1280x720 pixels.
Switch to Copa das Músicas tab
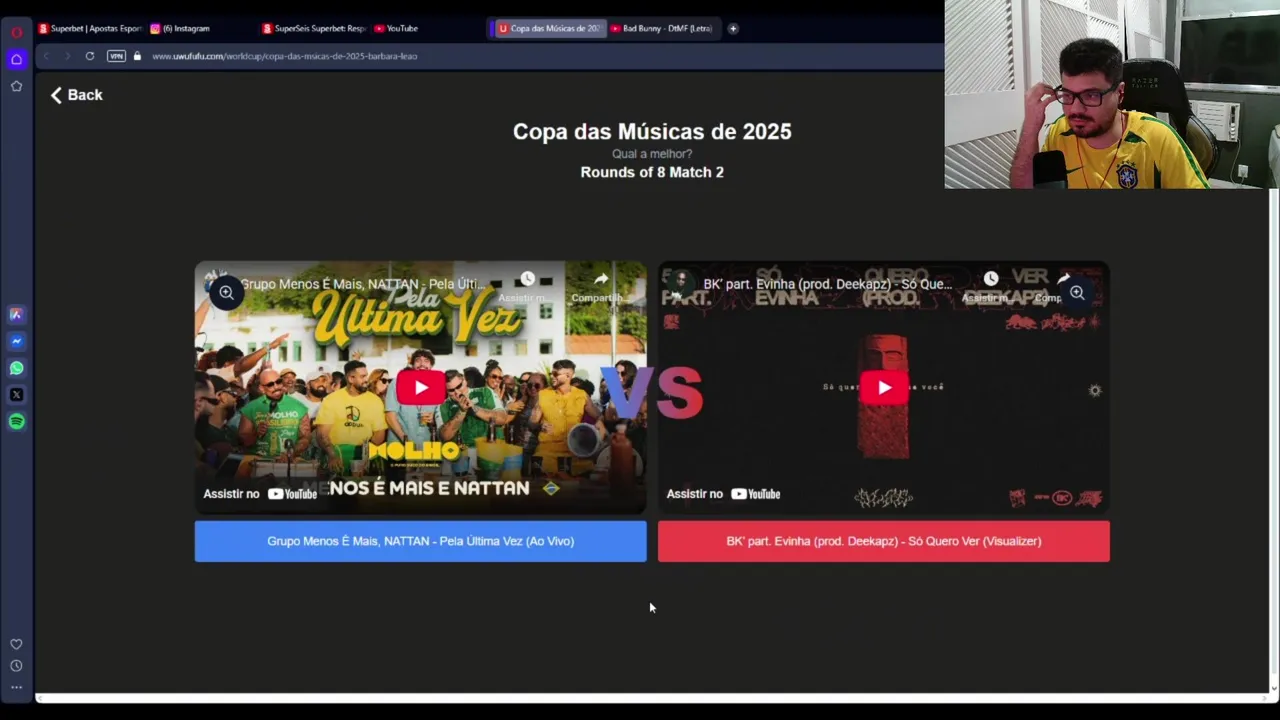[549, 28]
